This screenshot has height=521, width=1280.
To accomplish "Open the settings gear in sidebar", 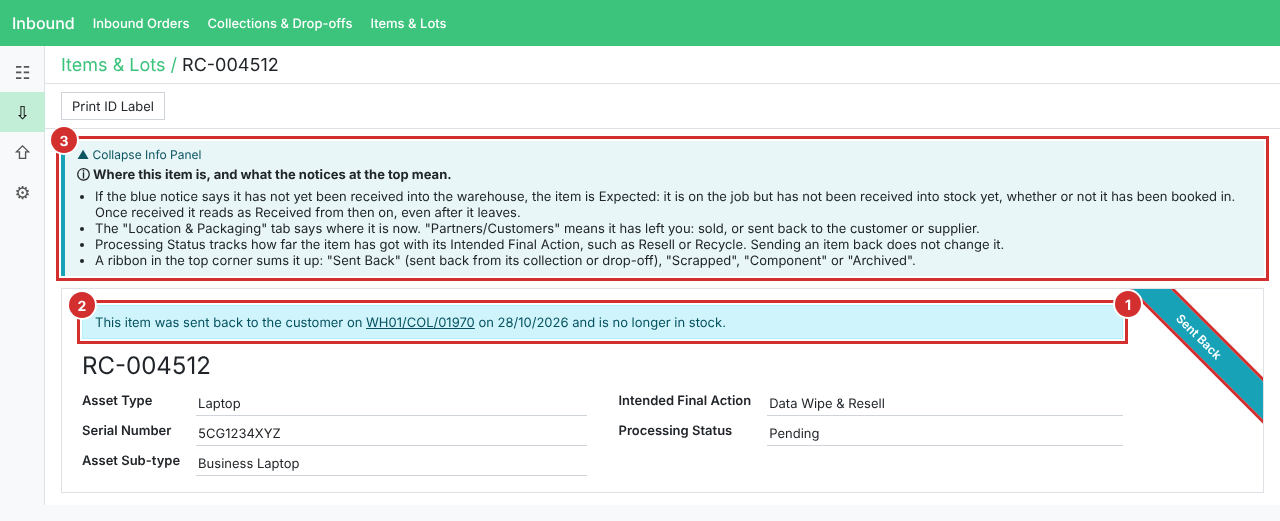I will [22, 192].
